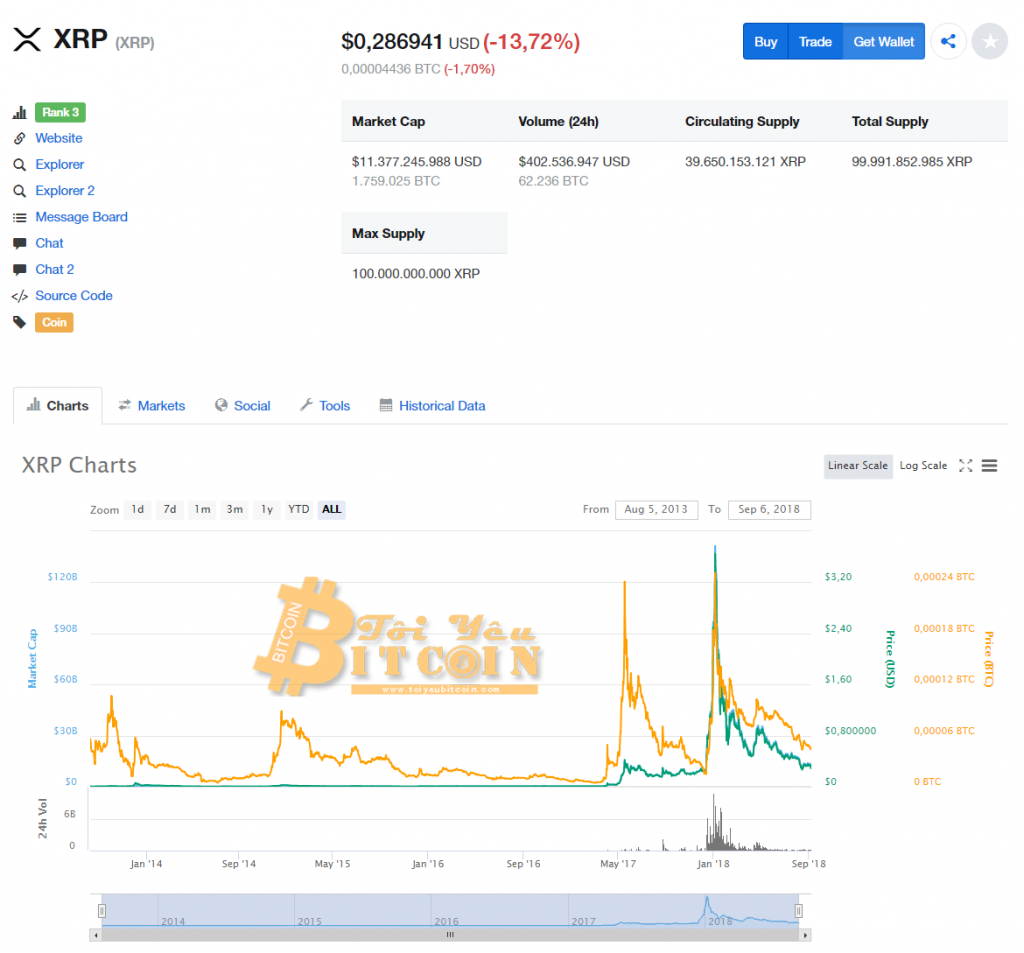Click the XRP Charts heading
The image size is (1024, 953).
point(79,465)
